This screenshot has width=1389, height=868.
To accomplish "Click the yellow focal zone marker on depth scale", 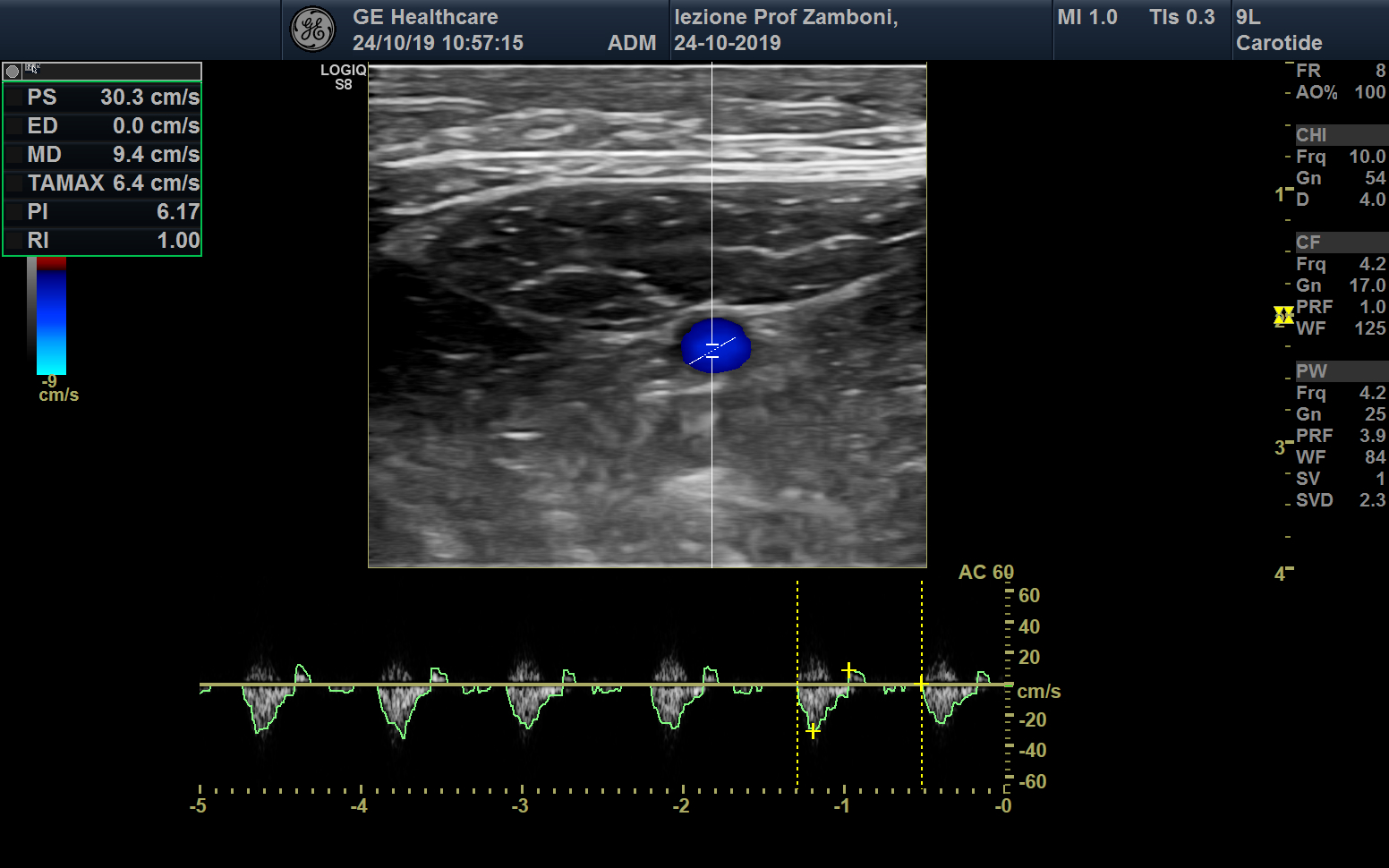I will pyautogui.click(x=1283, y=315).
